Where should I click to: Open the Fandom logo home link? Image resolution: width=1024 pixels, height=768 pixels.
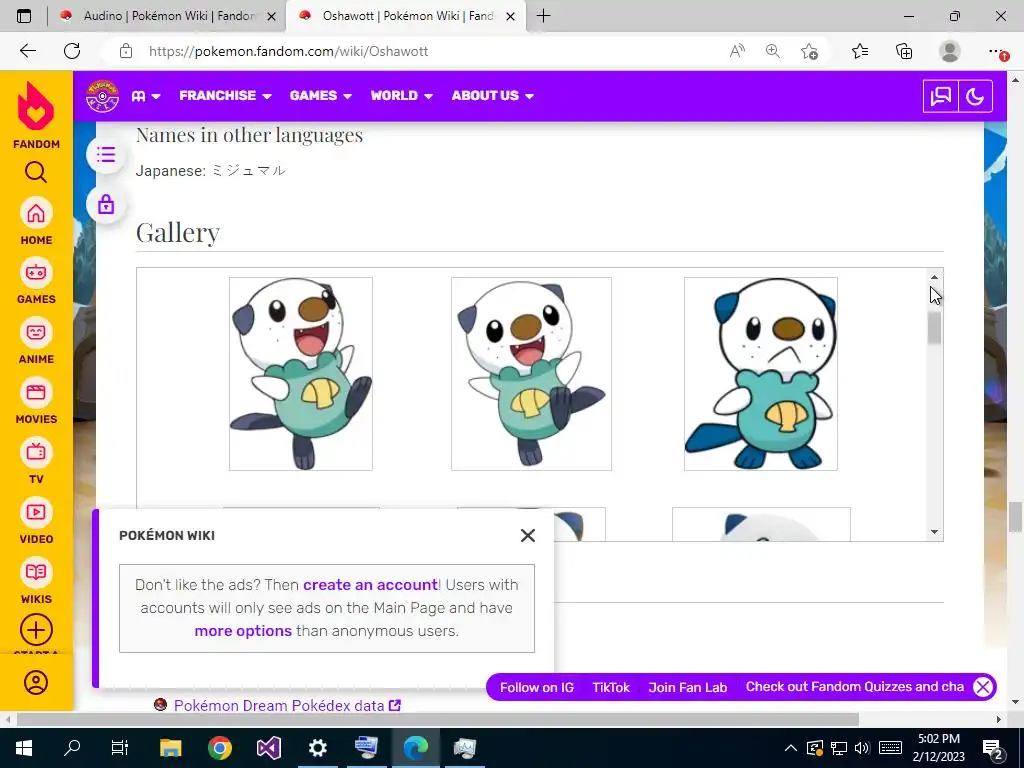pyautogui.click(x=36, y=114)
